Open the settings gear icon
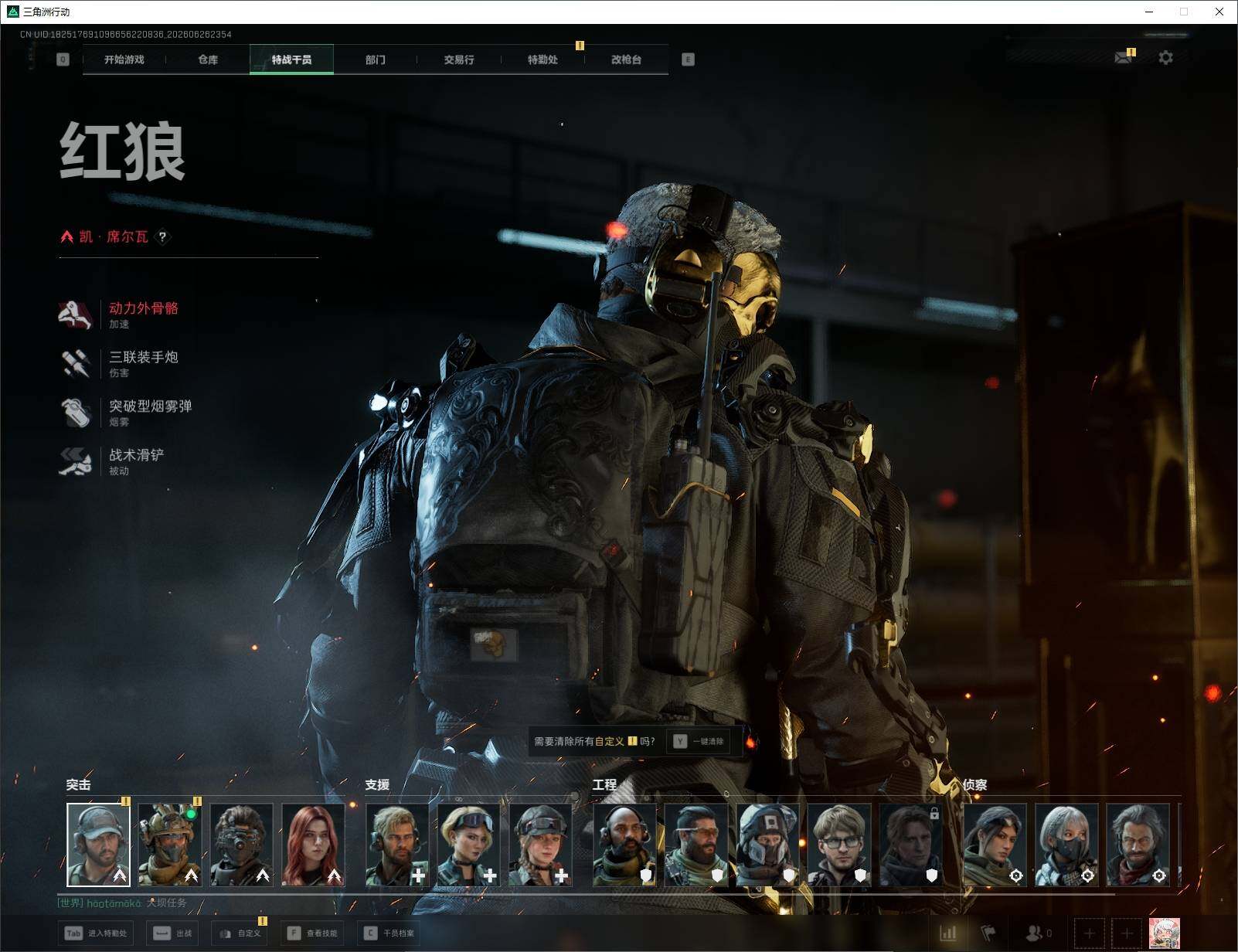The image size is (1238, 952). tap(1165, 57)
